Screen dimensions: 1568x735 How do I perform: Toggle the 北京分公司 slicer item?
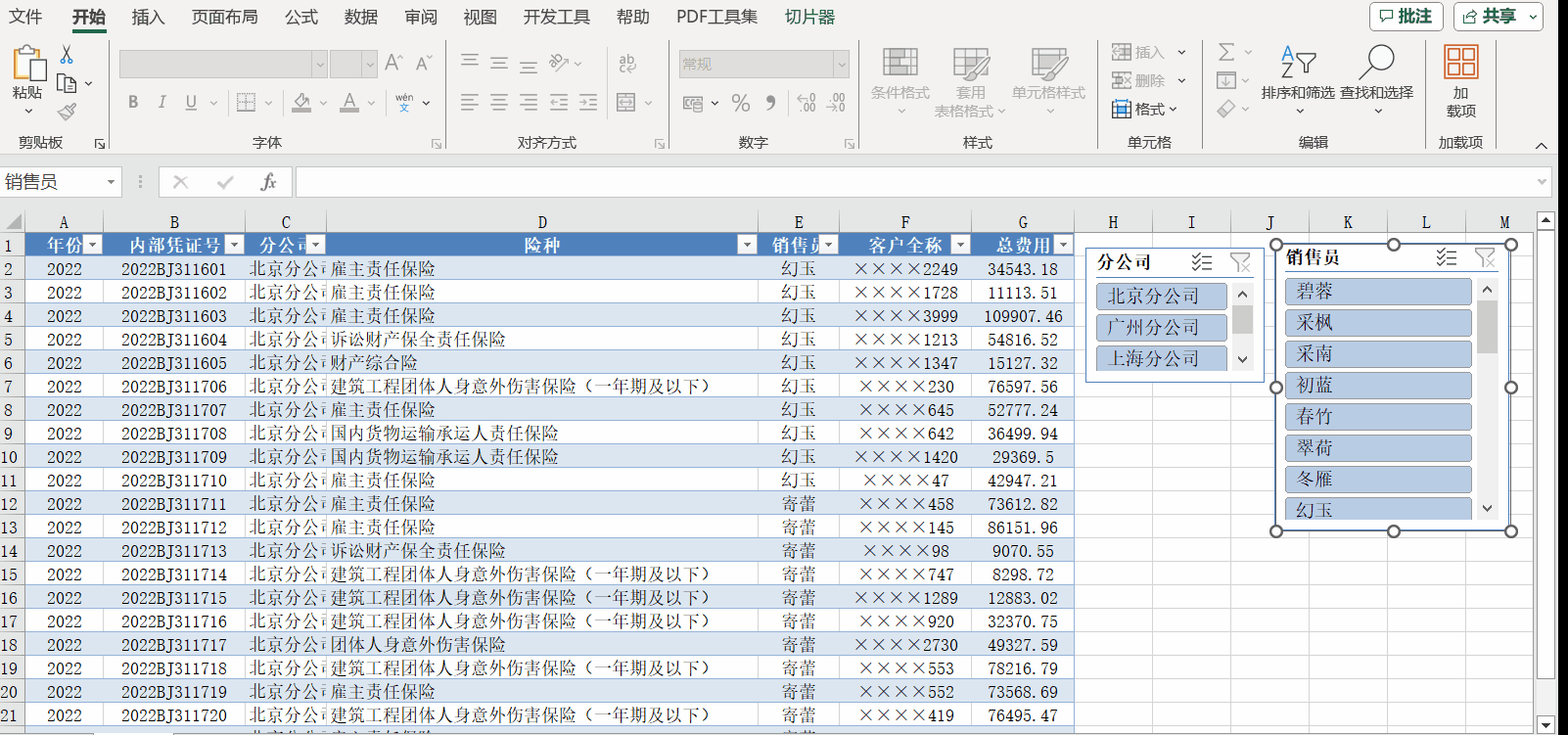(x=1161, y=297)
